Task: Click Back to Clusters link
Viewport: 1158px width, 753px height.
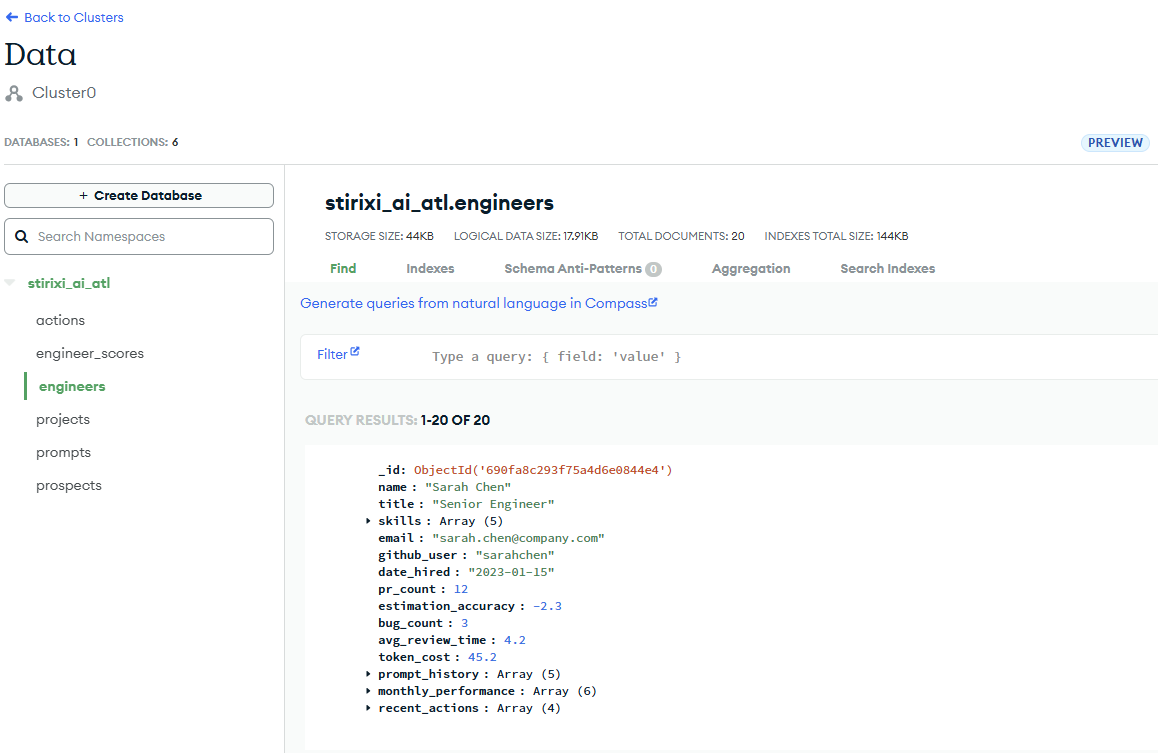Action: pos(73,17)
